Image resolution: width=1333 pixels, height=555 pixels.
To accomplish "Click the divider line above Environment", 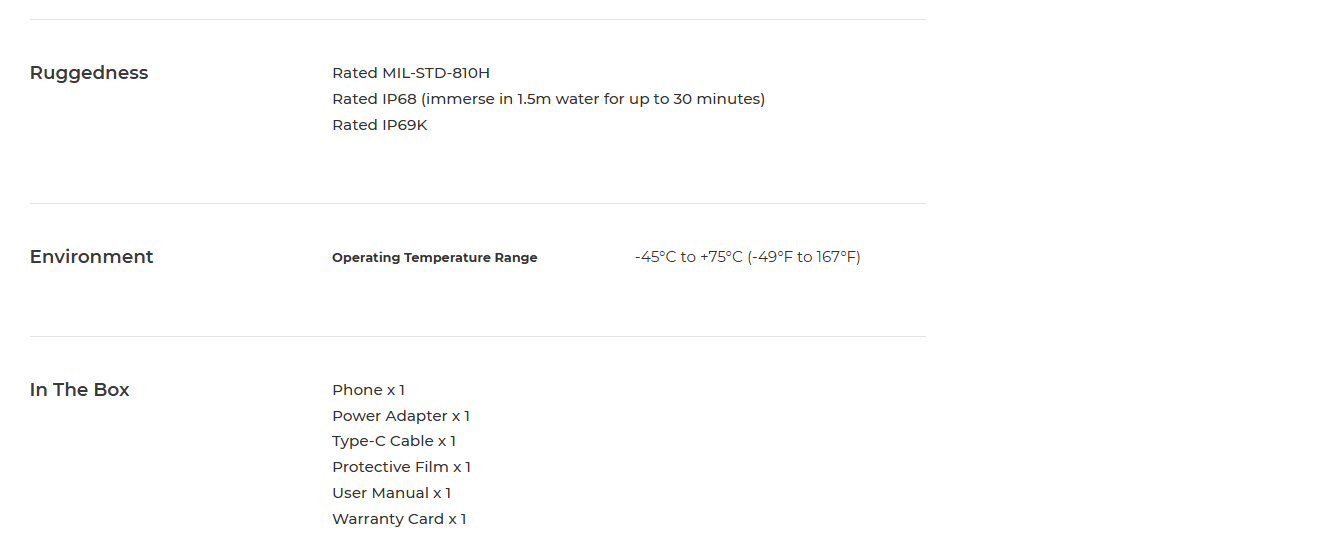I will 478,203.
